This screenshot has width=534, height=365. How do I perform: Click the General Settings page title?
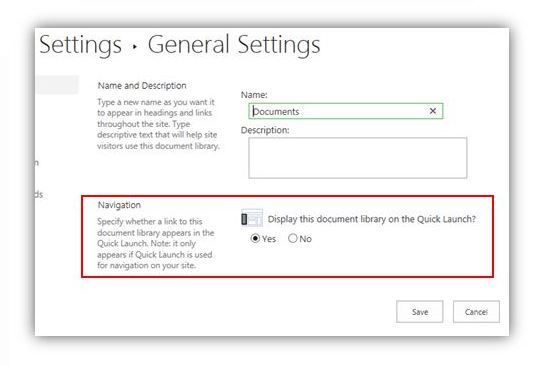(x=234, y=45)
